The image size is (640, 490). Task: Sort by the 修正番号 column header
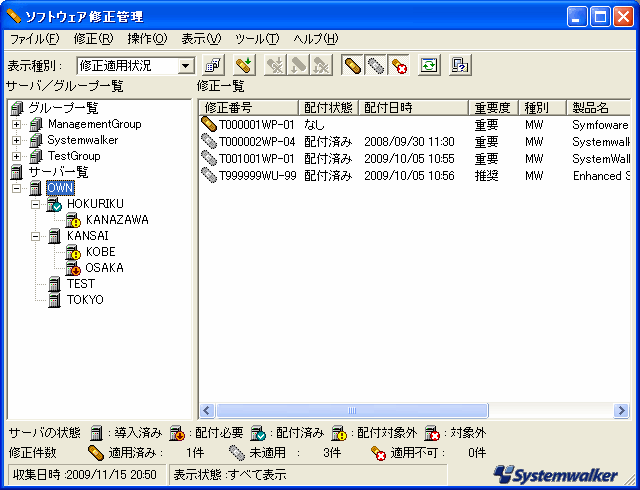(249, 108)
